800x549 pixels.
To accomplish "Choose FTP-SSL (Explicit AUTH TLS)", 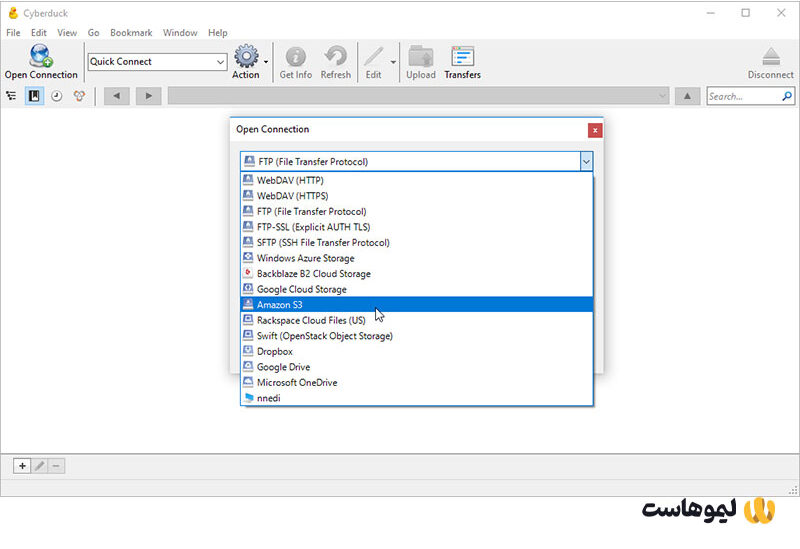I will pyautogui.click(x=416, y=227).
